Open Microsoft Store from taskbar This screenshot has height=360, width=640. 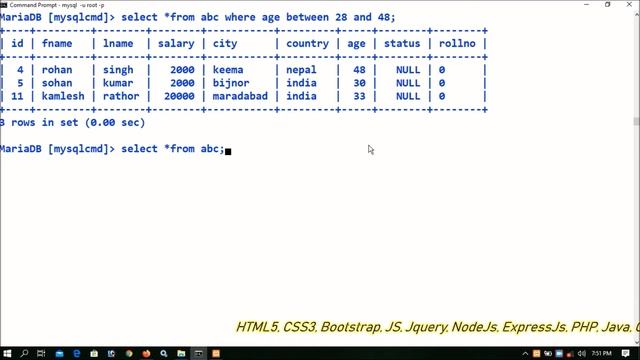pyautogui.click(x=94, y=353)
